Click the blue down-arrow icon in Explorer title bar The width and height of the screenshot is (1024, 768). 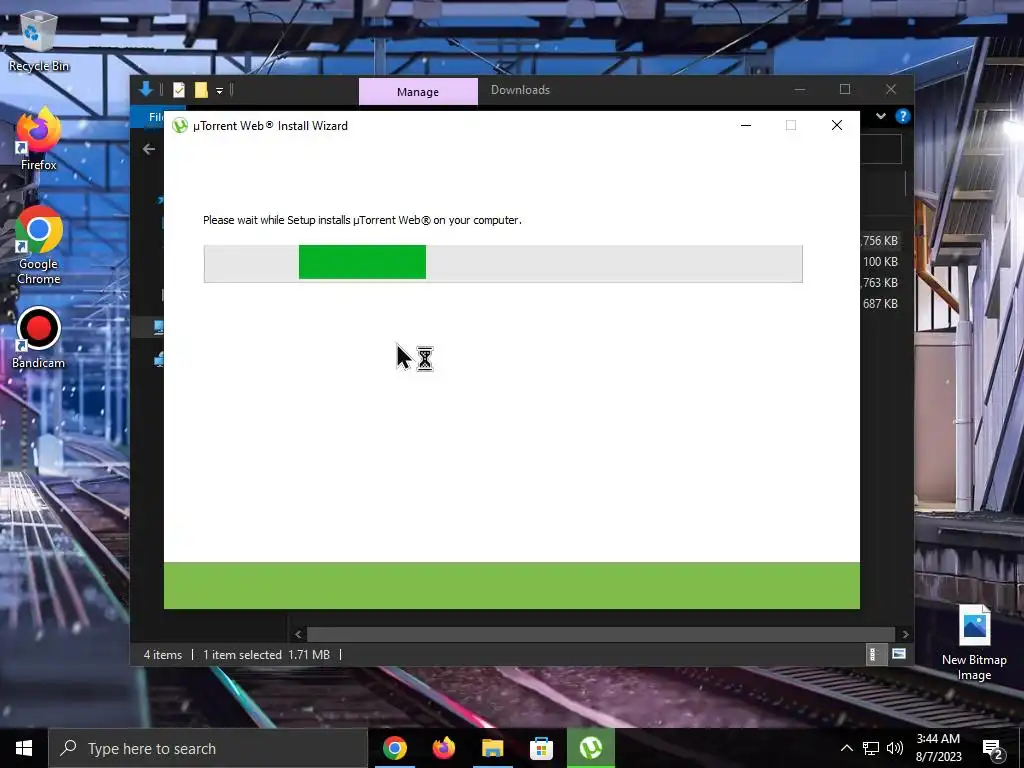[146, 89]
